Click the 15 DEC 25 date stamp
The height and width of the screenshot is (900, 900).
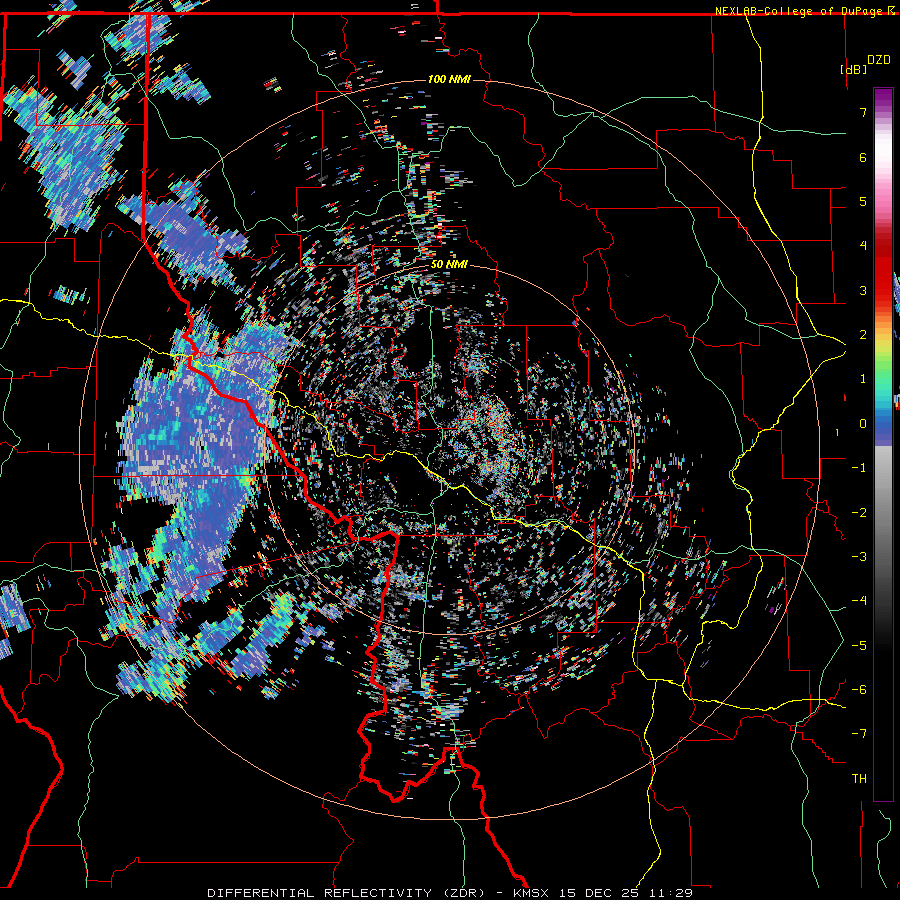600,893
